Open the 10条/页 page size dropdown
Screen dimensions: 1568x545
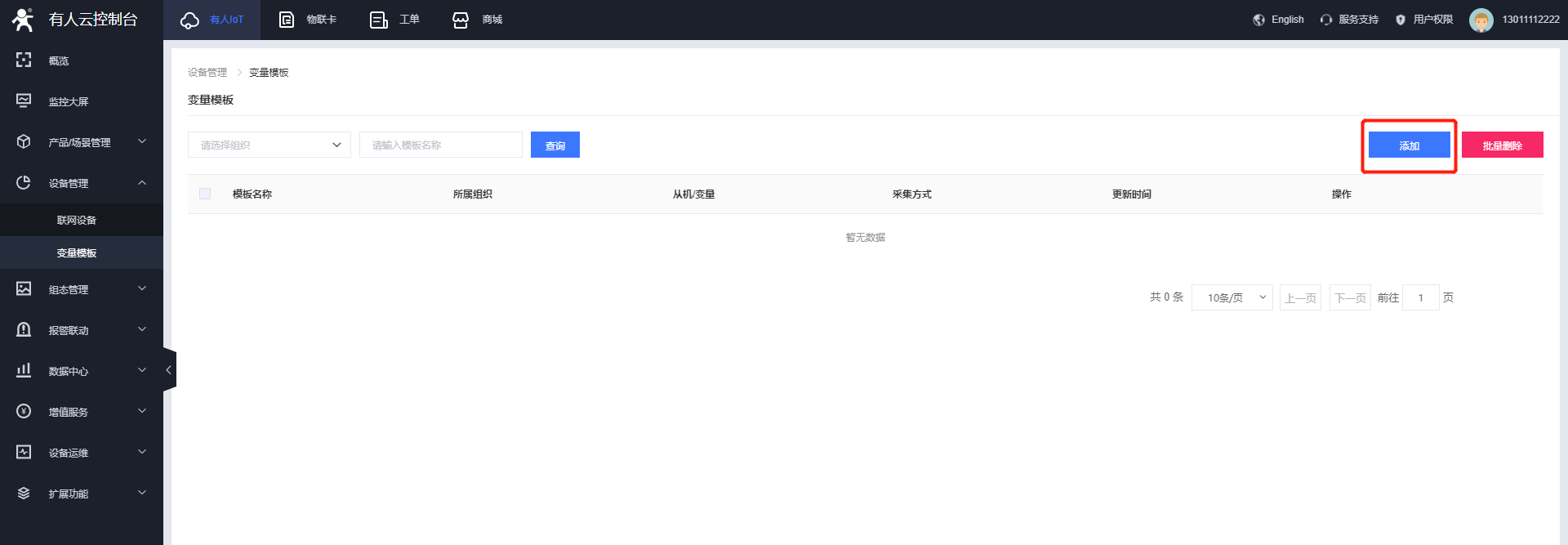coord(1232,297)
